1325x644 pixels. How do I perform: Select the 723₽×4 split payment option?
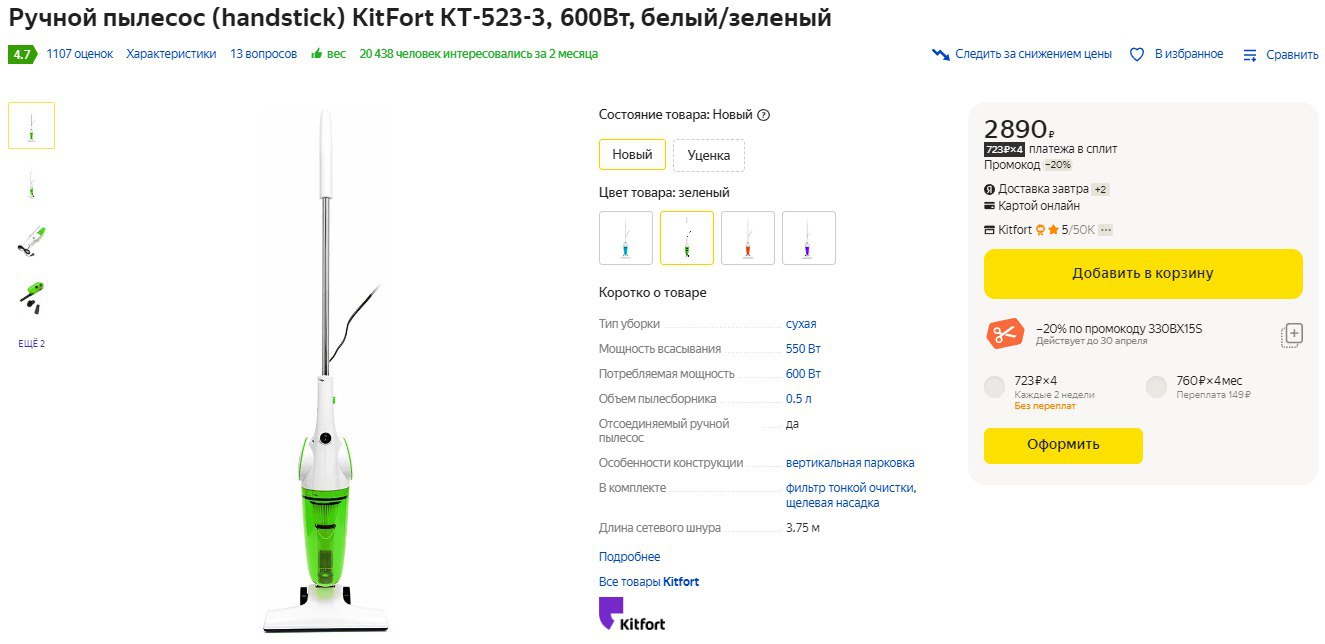tap(995, 387)
